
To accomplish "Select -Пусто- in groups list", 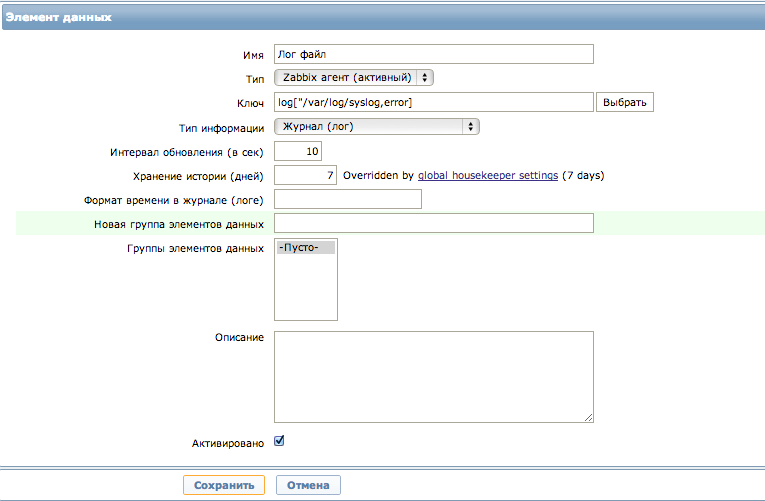I will coord(306,247).
